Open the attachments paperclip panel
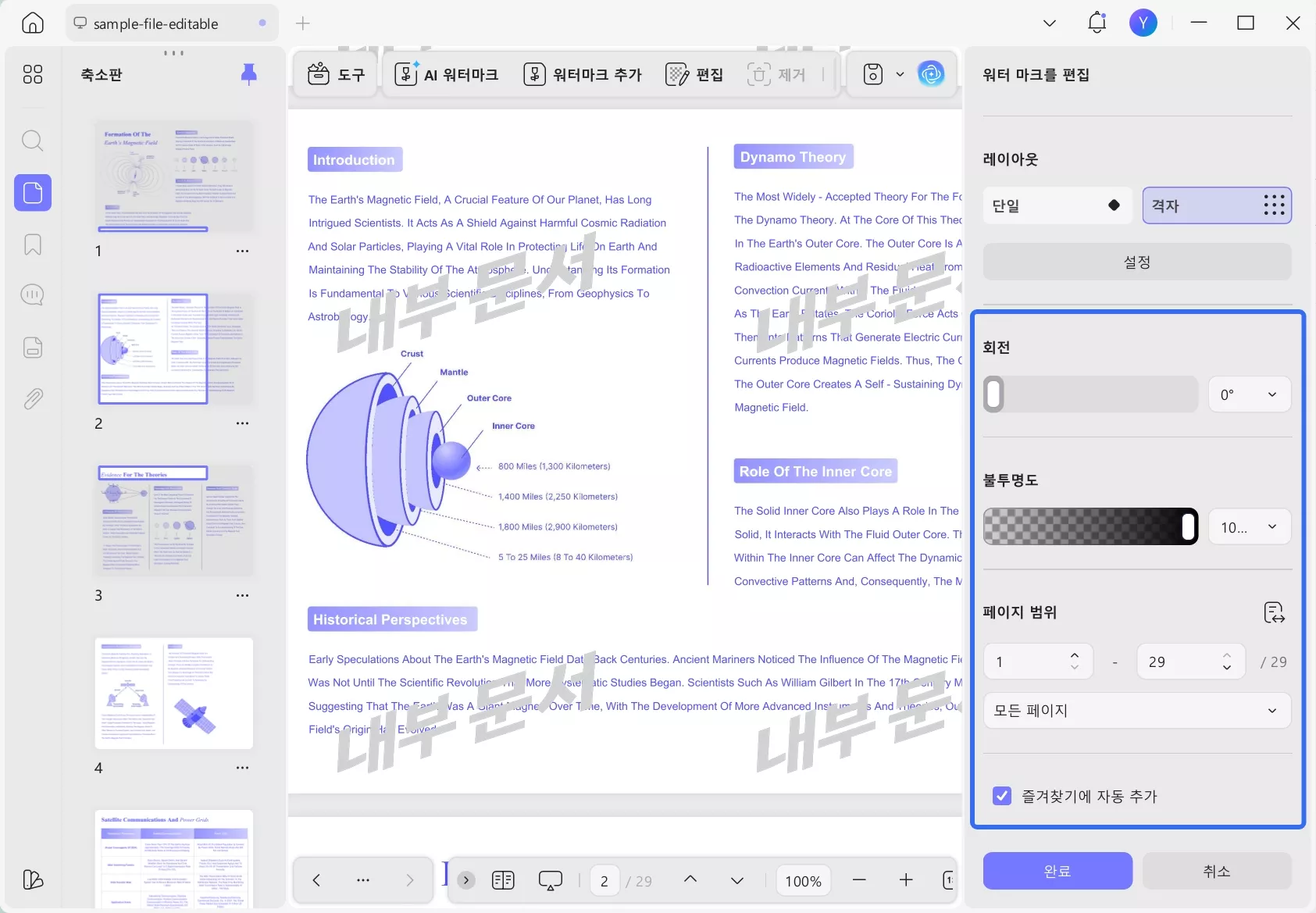 [x=32, y=399]
